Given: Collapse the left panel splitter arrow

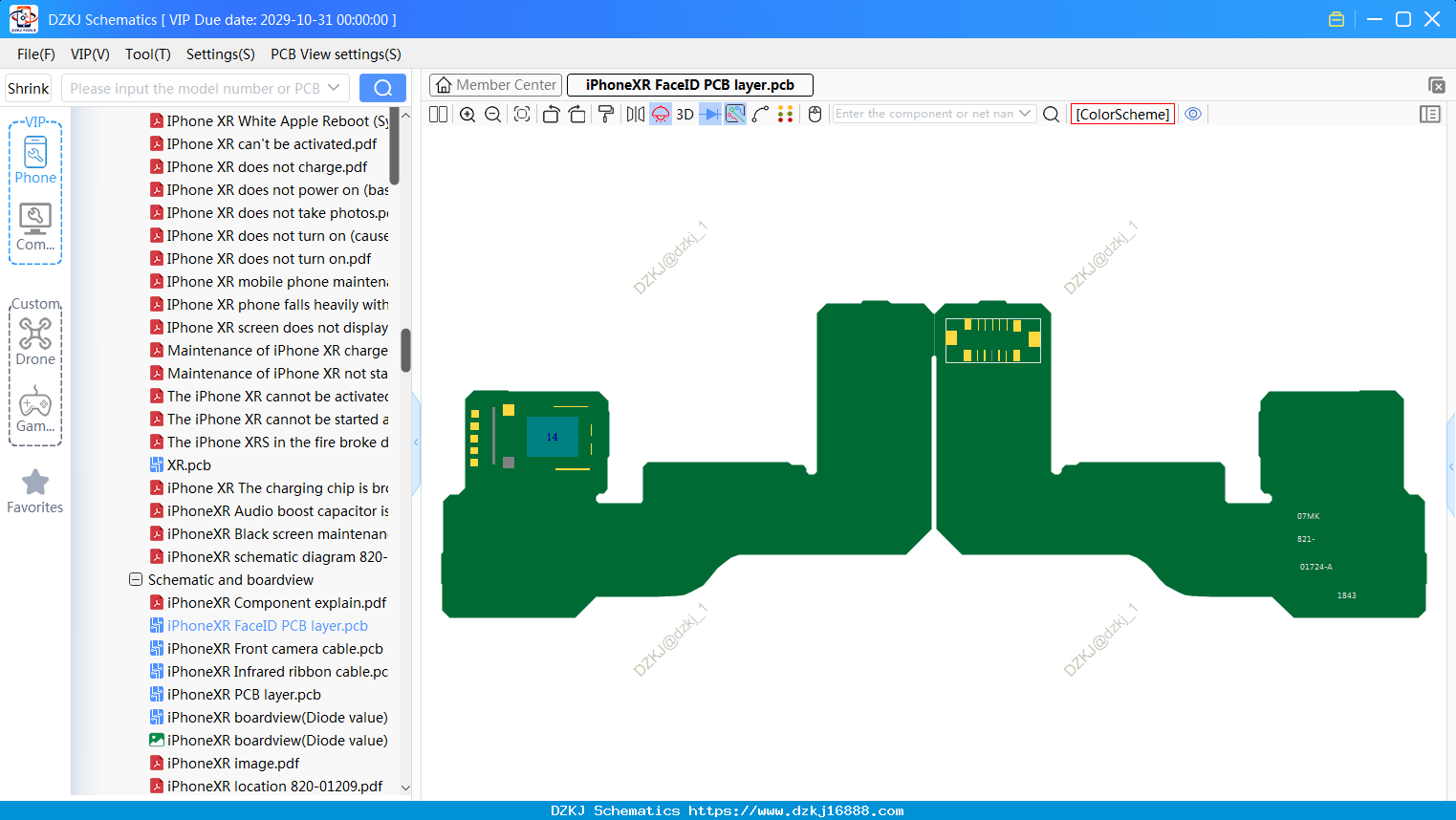Looking at the screenshot, I should point(416,442).
